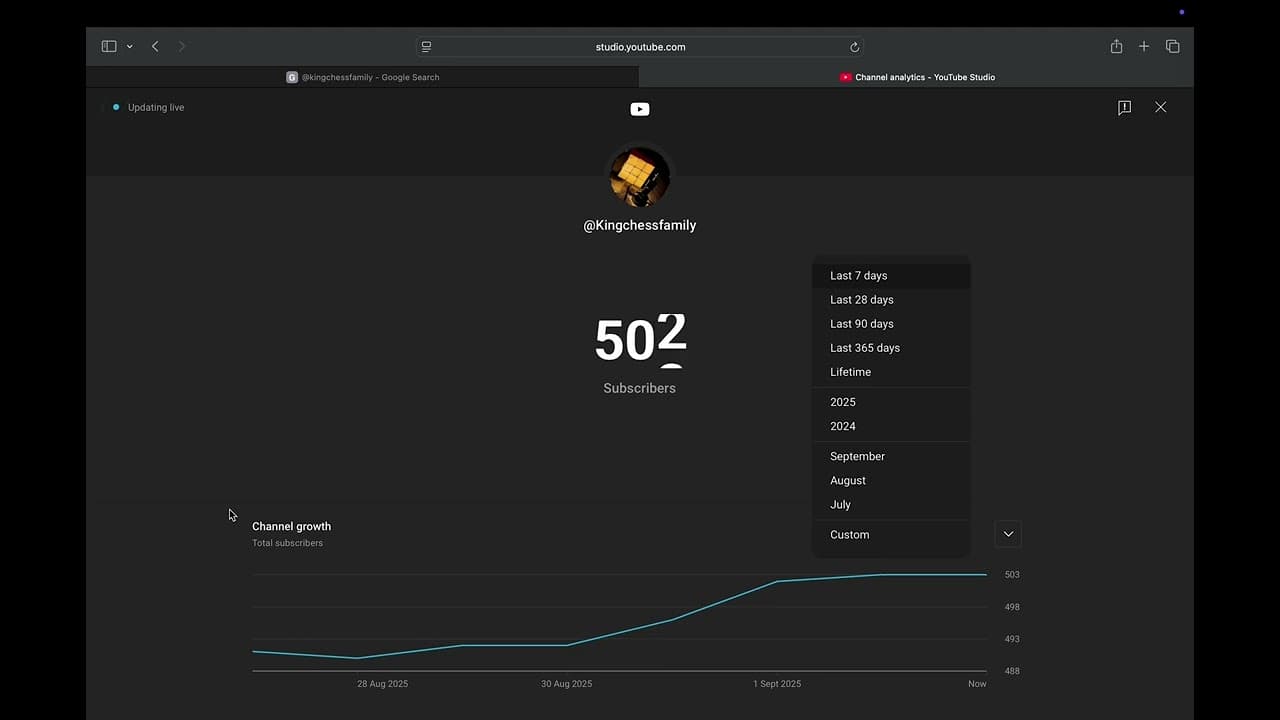This screenshot has height=720, width=1280.
Task: Click the 488 value on chart axis
Action: click(1012, 671)
